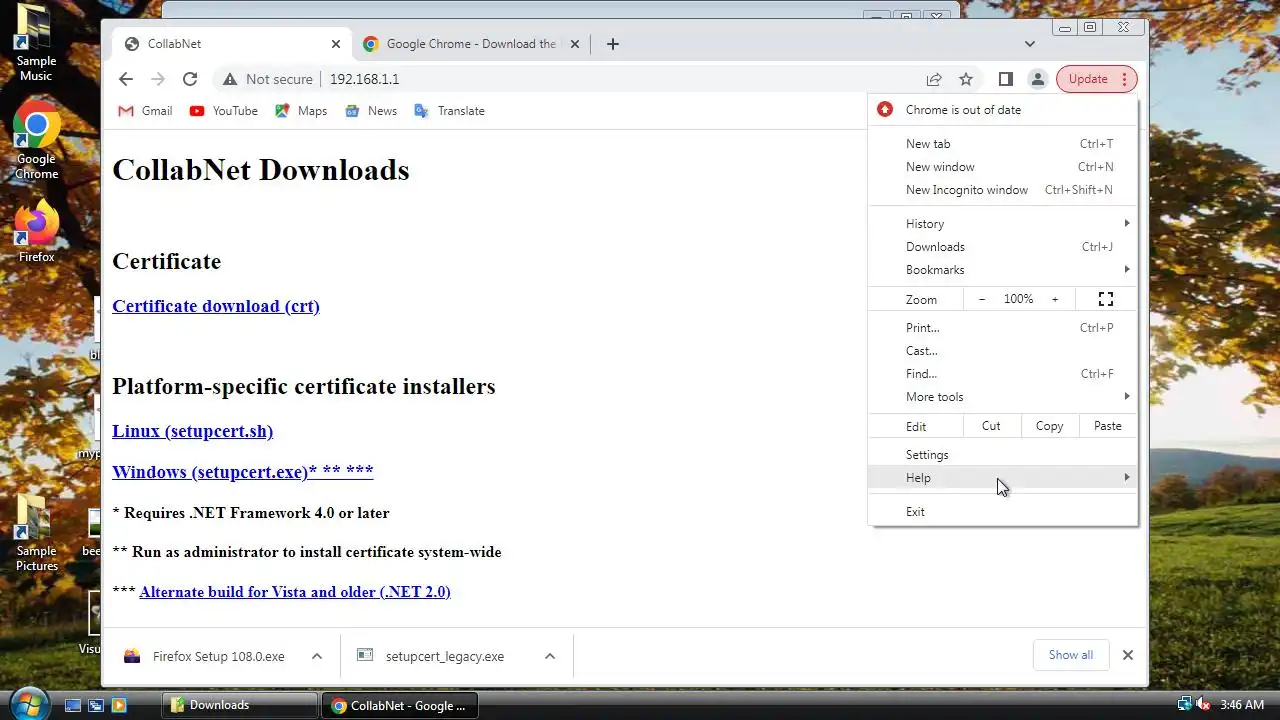This screenshot has width=1280, height=720.
Task: Expand the More tools submenu
Action: pyautogui.click(x=1002, y=397)
